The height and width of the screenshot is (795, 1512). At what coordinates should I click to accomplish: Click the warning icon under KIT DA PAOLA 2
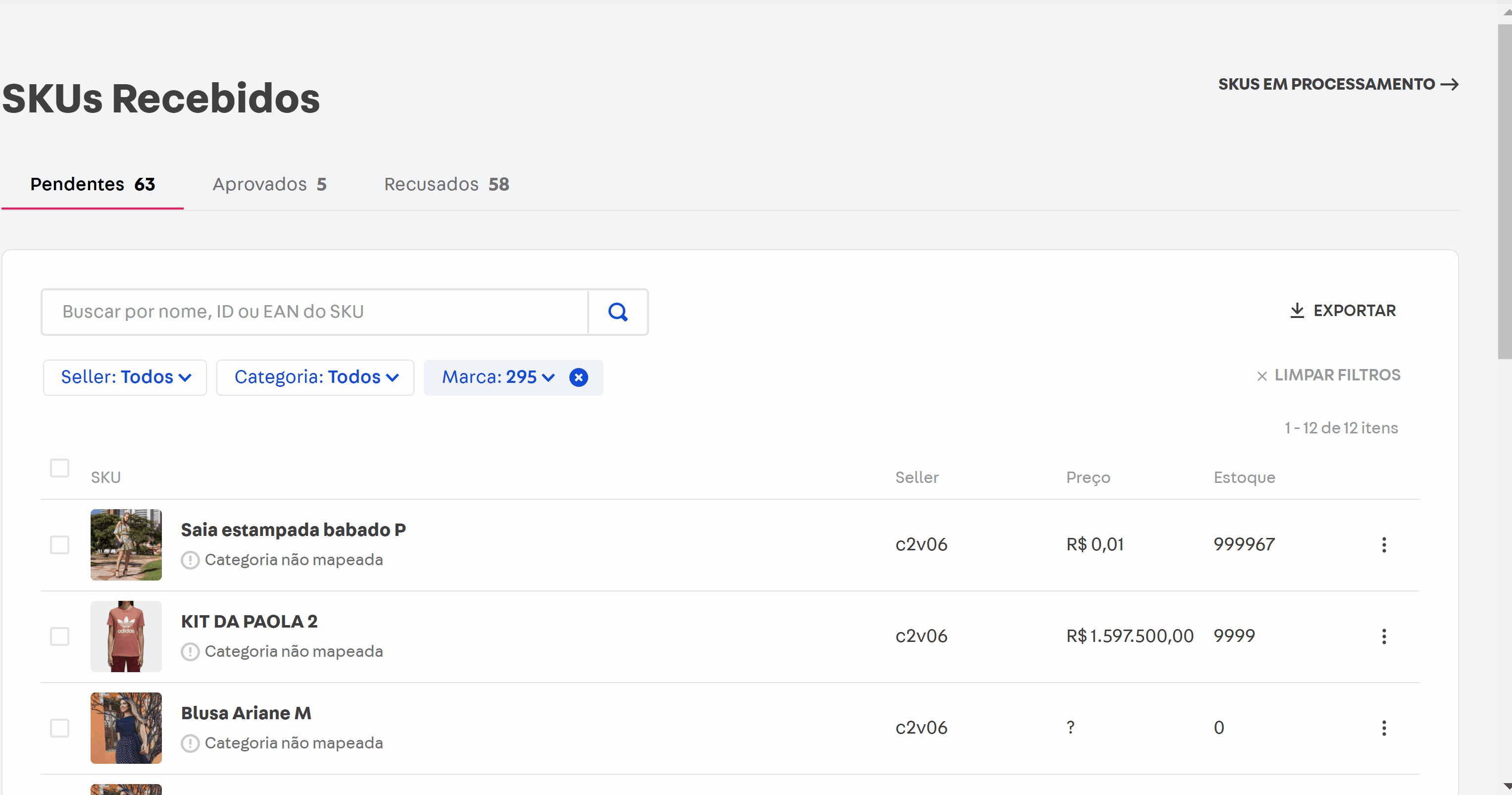190,652
